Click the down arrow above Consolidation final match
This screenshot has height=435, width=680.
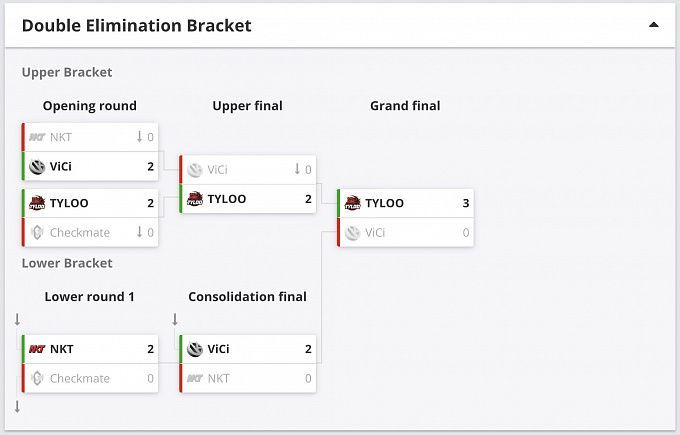(175, 320)
